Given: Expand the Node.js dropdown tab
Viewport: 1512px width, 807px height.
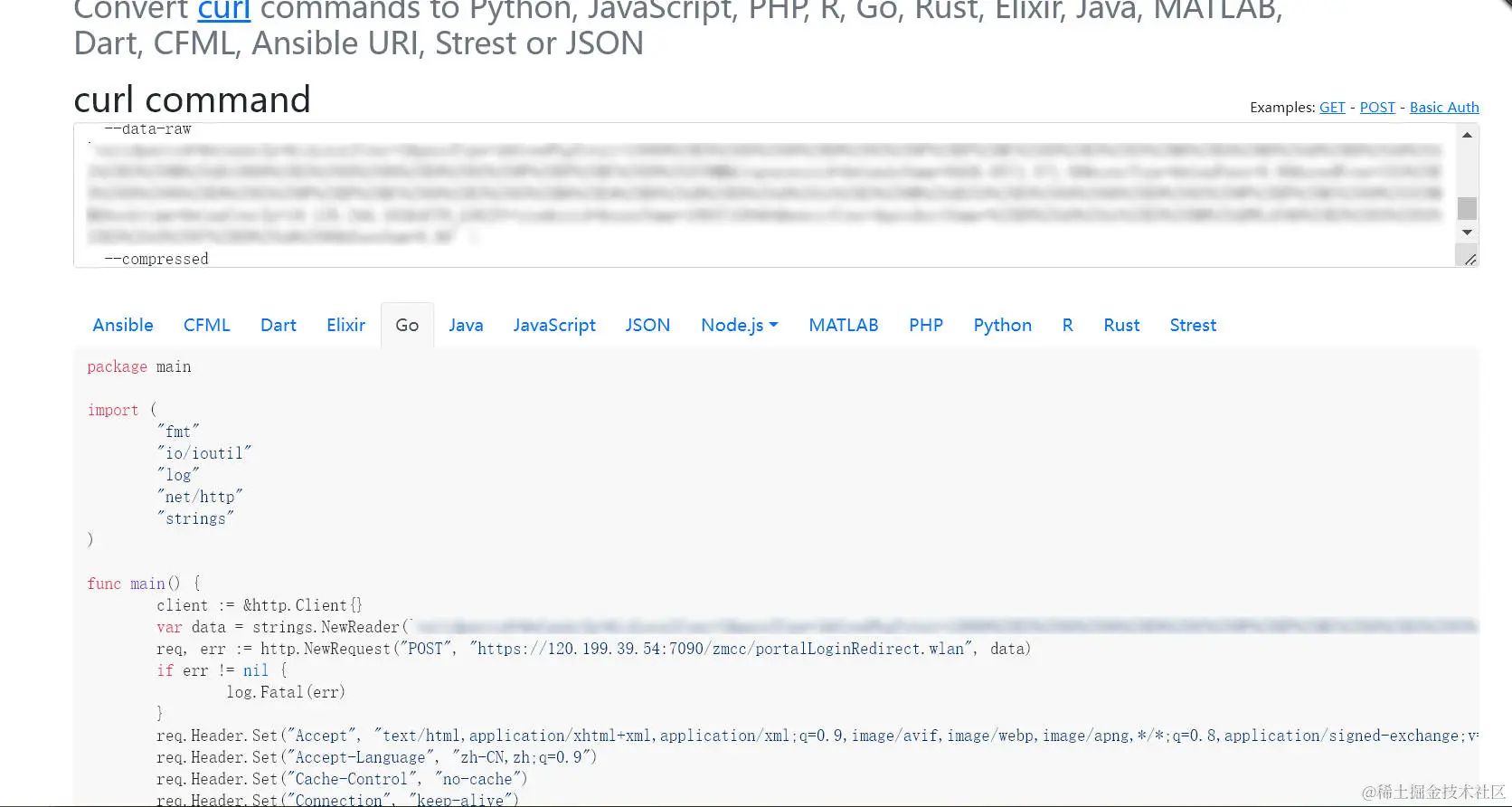Looking at the screenshot, I should point(740,325).
